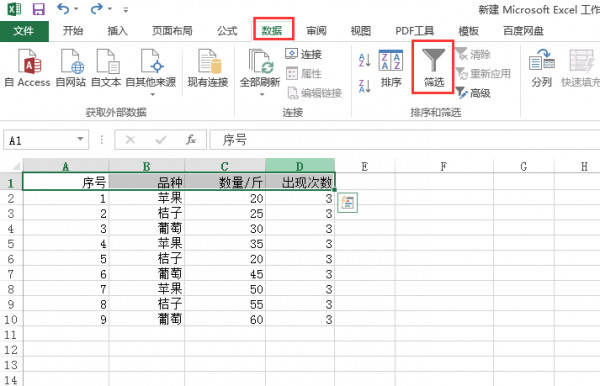Open the 排序 sort dialog

[x=391, y=68]
